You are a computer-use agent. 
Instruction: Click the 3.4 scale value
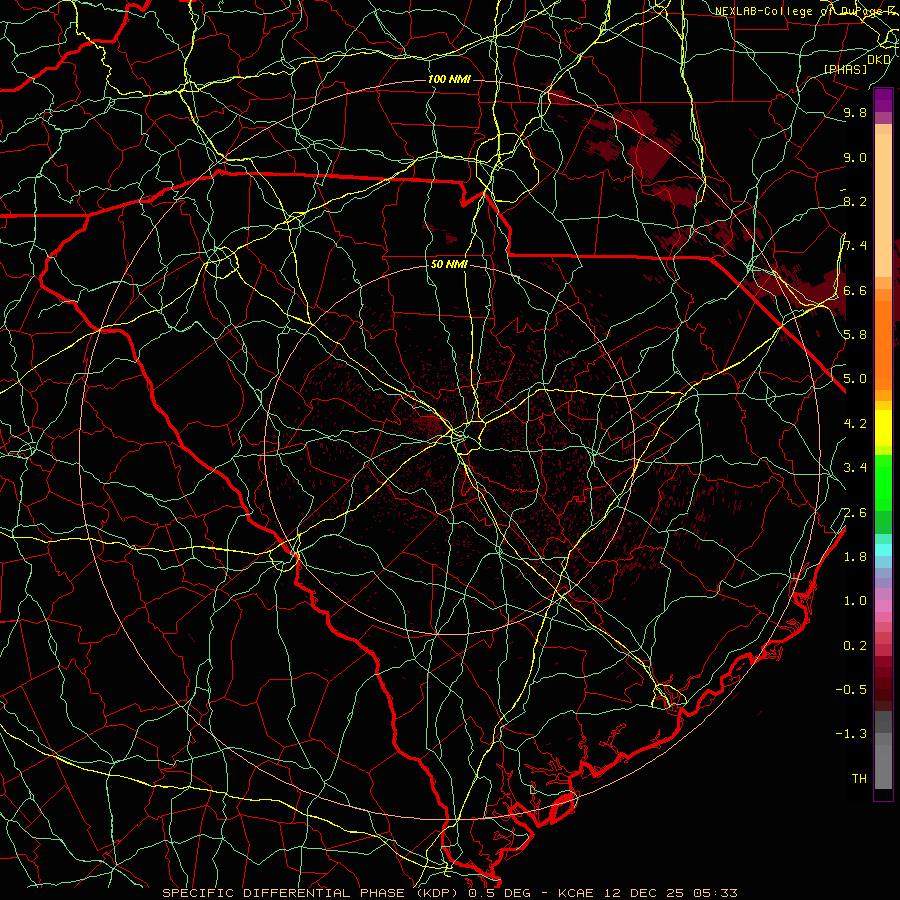tap(855, 468)
